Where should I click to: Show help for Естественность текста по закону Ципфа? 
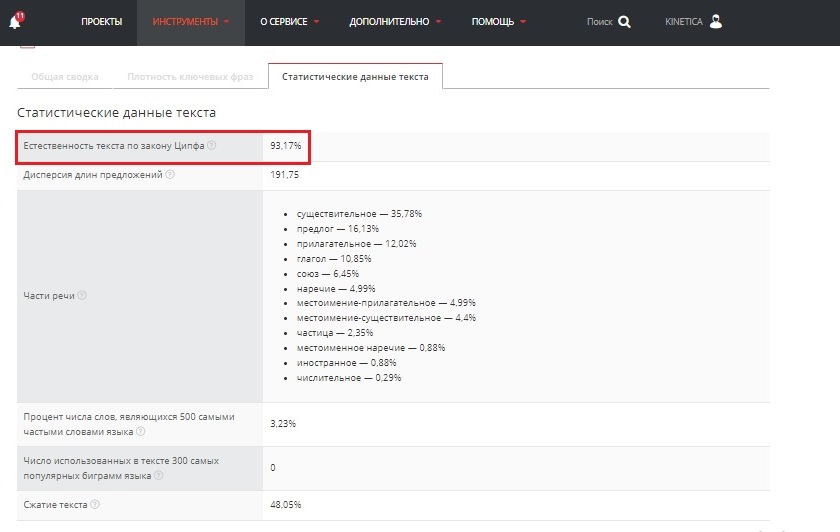click(212, 146)
